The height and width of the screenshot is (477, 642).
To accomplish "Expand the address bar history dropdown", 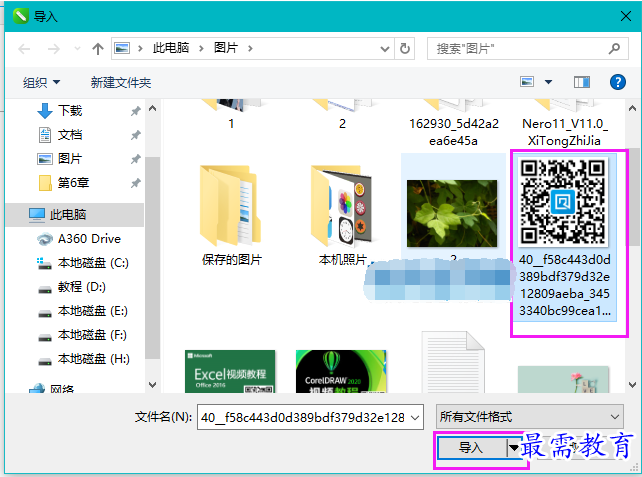I will (384, 49).
